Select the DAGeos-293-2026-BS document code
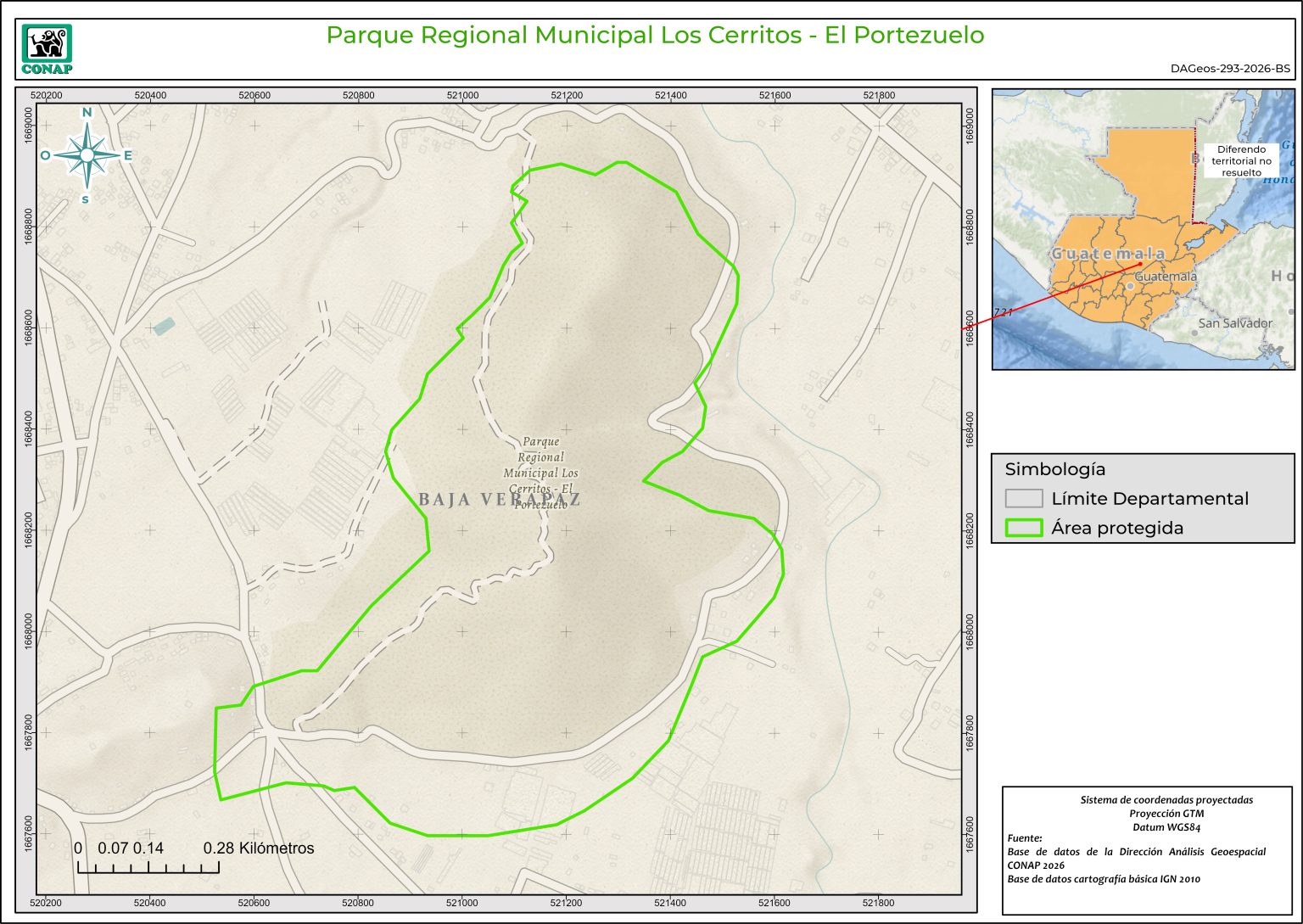The width and height of the screenshot is (1303, 924). tap(1230, 69)
